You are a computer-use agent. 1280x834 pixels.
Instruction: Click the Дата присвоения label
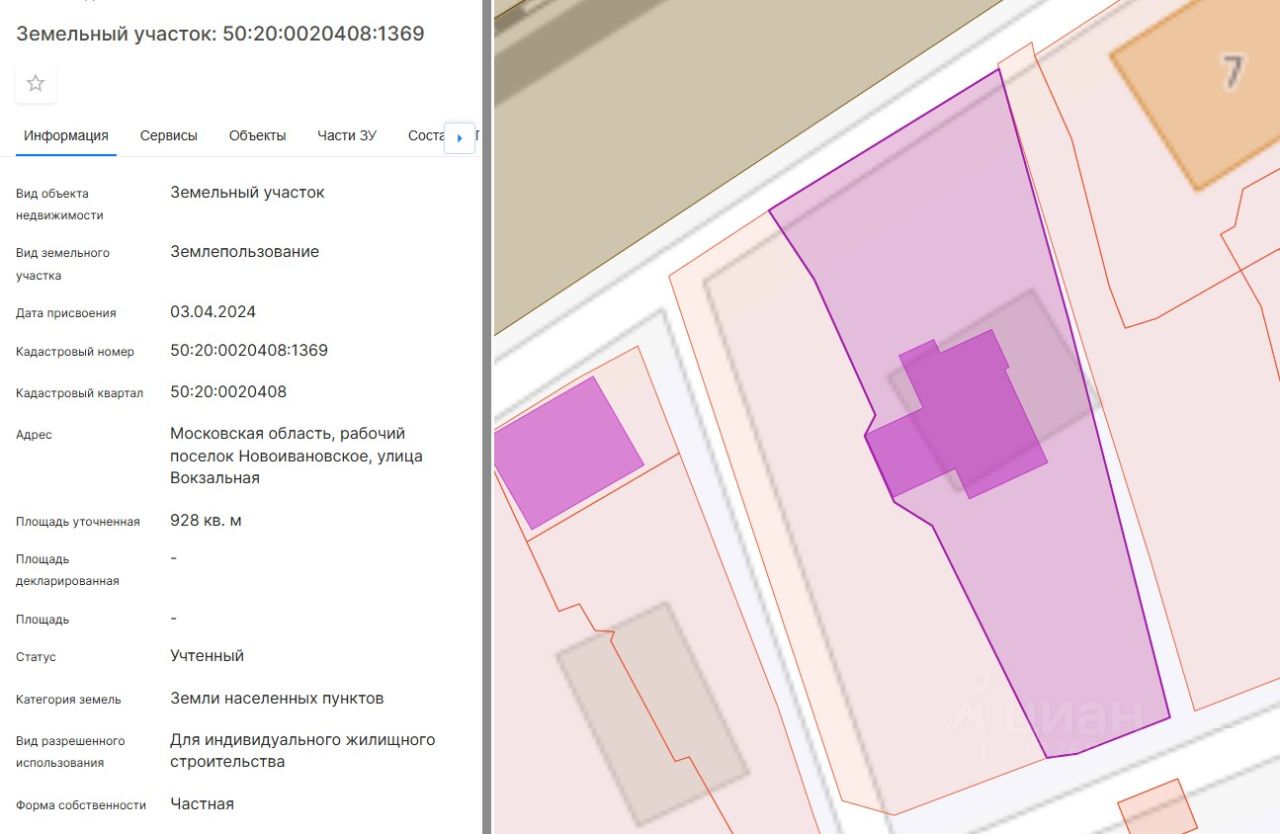tap(66, 314)
